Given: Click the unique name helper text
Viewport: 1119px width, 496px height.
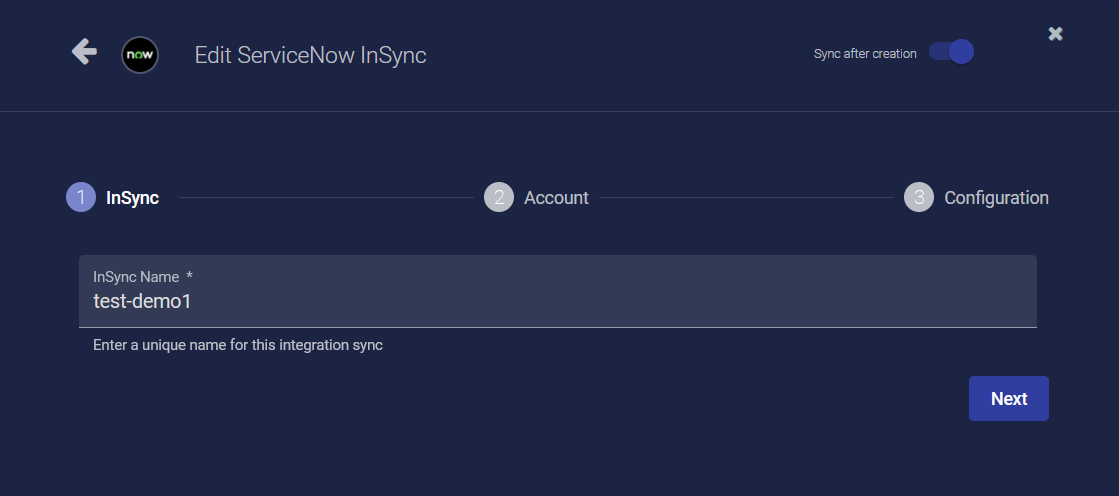Looking at the screenshot, I should 238,345.
